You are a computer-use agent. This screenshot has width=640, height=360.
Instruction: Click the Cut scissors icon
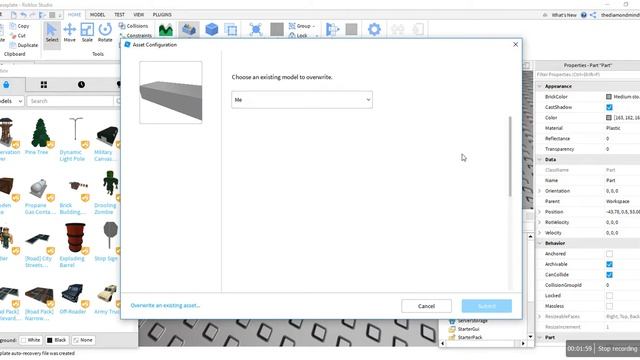13,36
